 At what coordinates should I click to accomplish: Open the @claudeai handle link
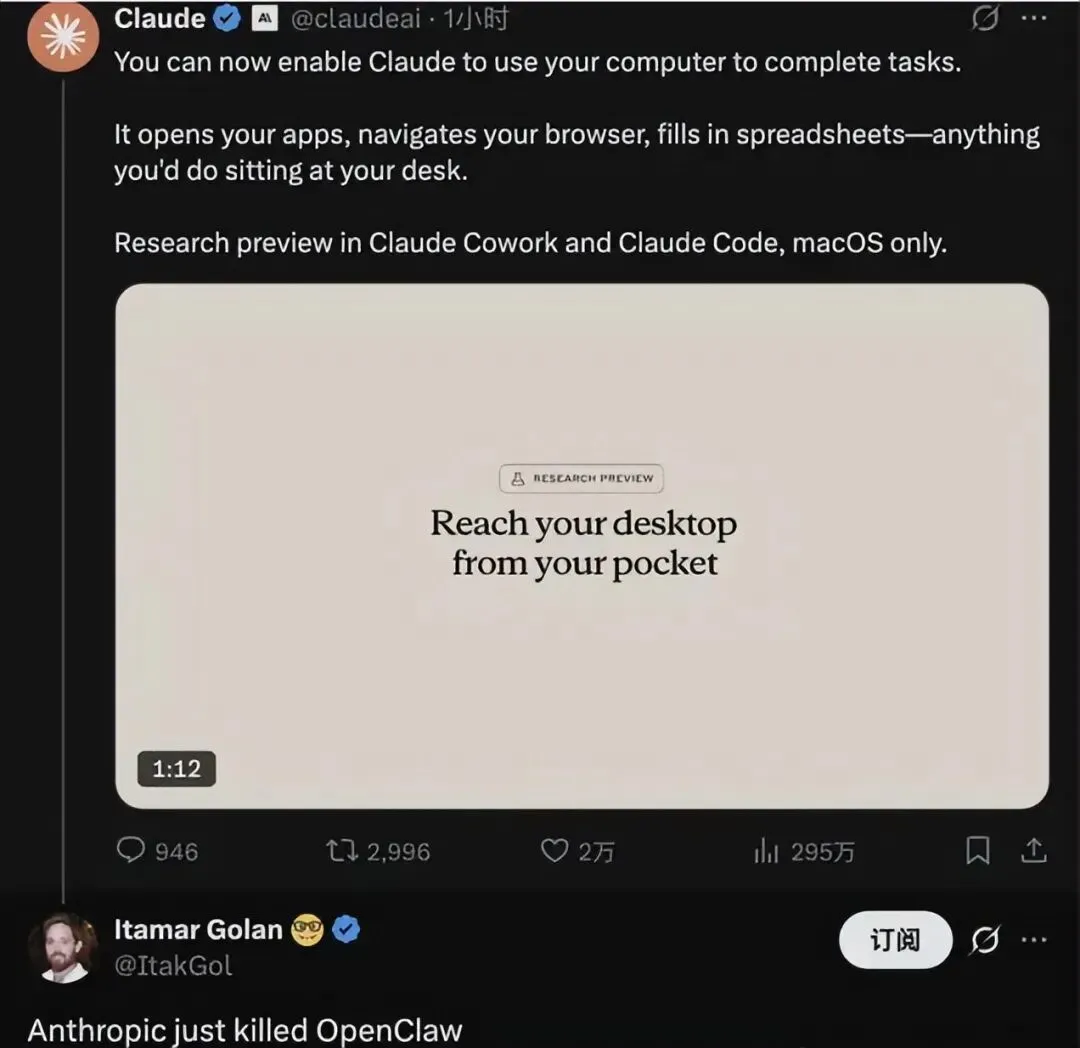(x=355, y=18)
